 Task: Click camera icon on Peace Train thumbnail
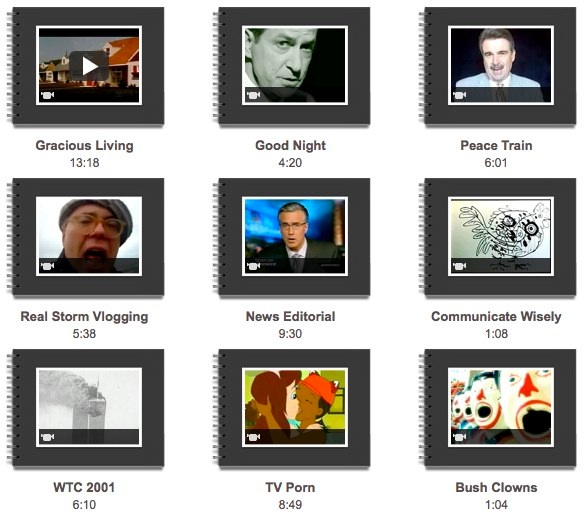click(459, 95)
